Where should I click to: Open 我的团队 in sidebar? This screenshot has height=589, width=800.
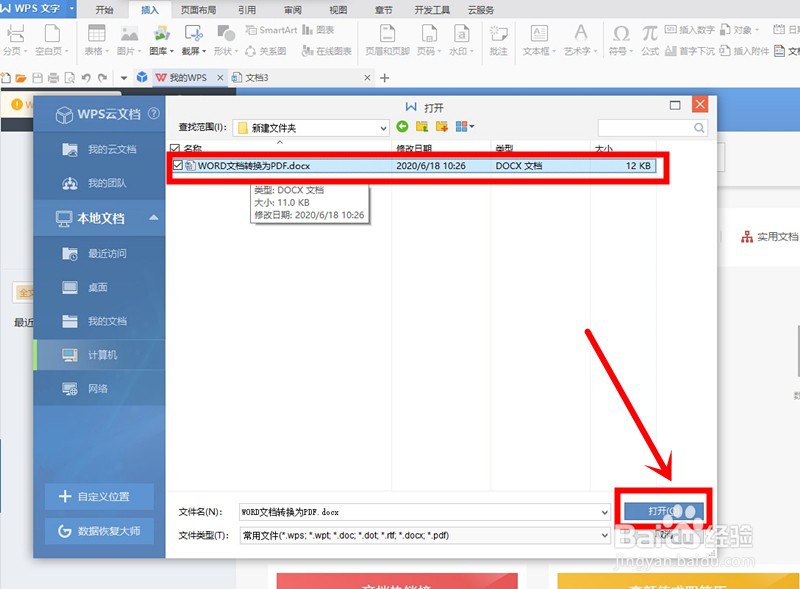tap(99, 183)
